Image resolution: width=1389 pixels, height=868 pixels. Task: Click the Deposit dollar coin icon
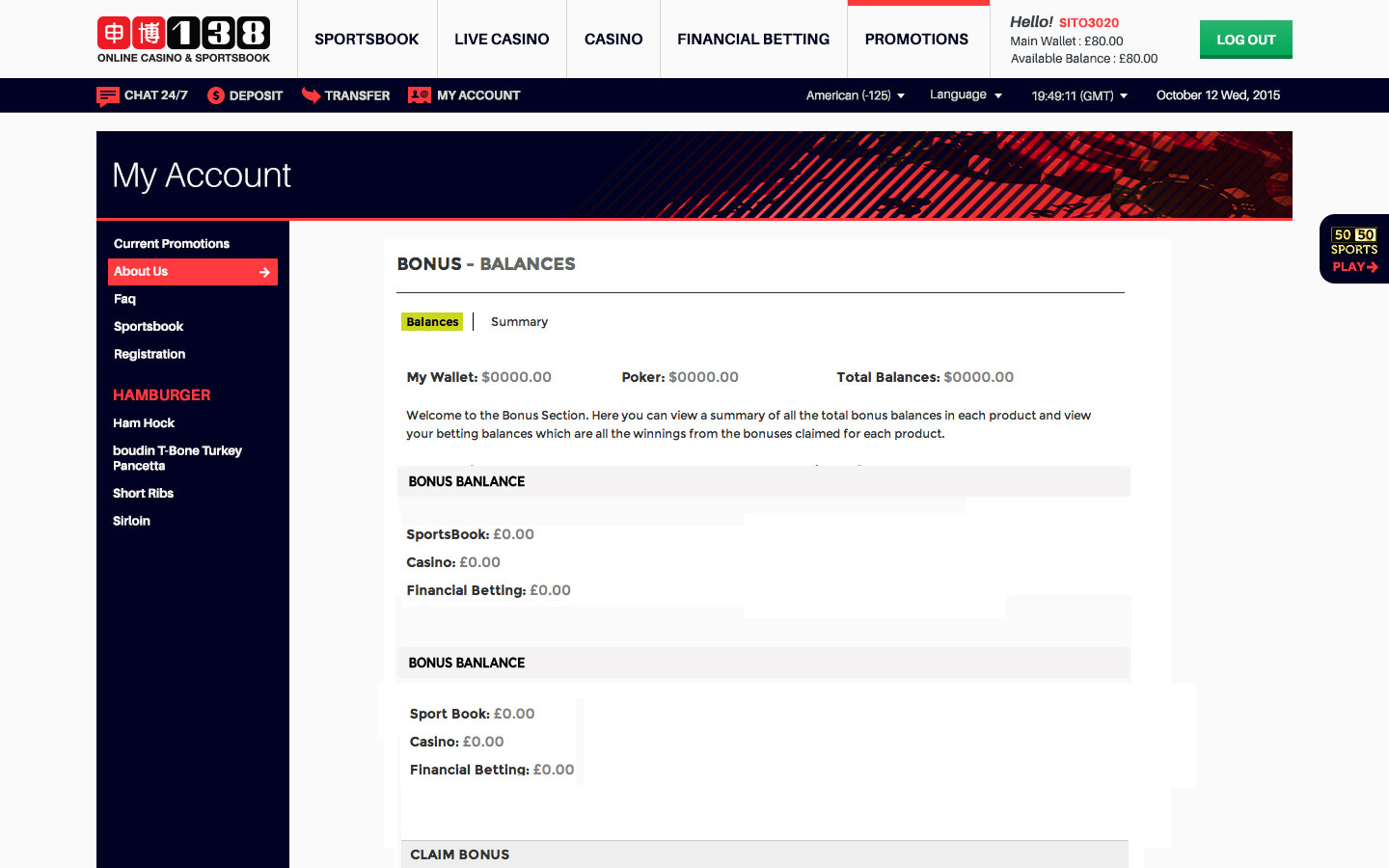216,95
